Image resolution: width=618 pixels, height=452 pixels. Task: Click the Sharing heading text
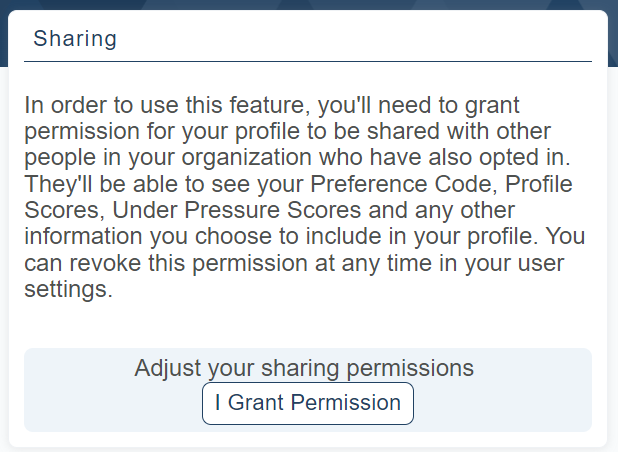(75, 39)
